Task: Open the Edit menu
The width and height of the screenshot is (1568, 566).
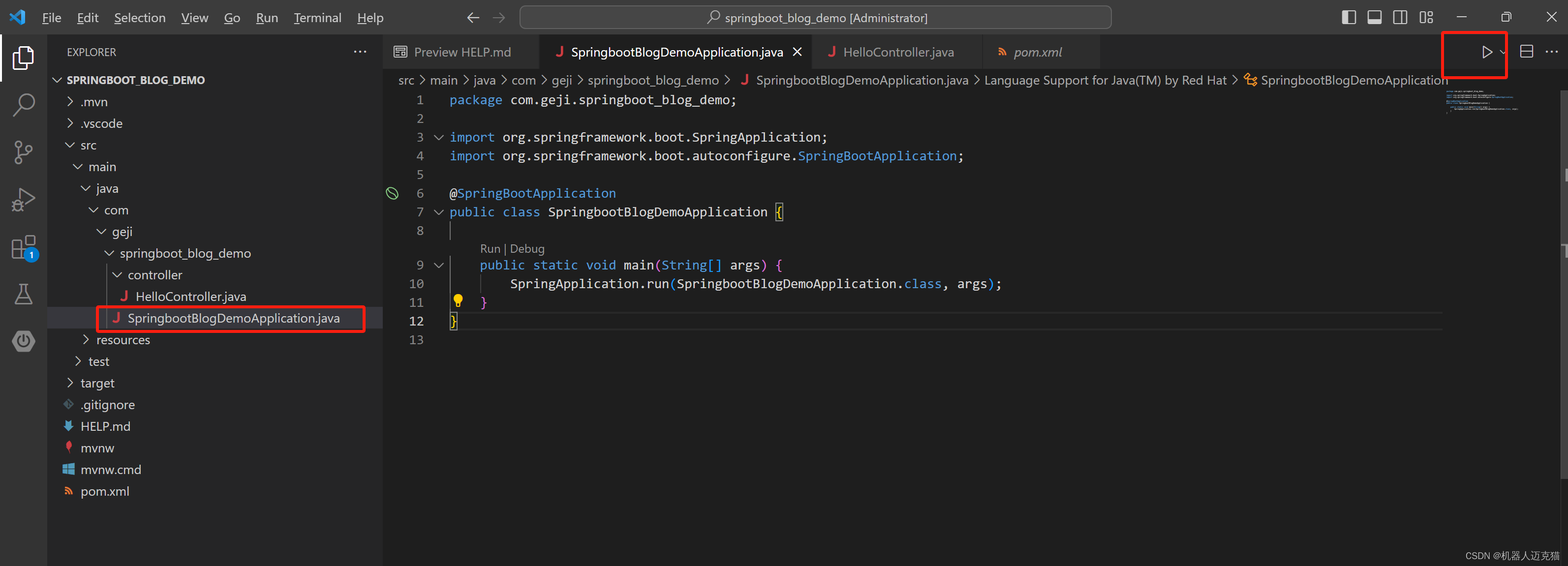Action: (x=88, y=18)
